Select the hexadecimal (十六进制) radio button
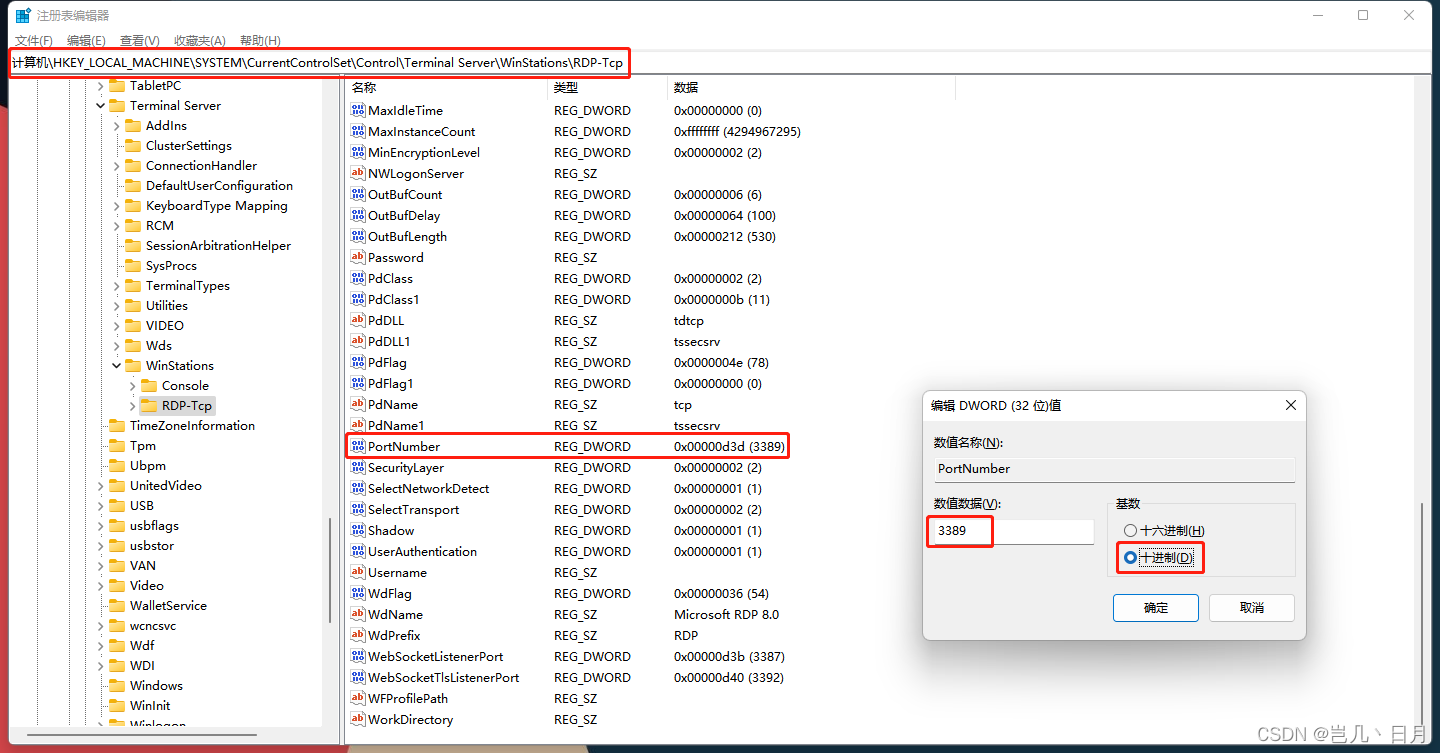The width and height of the screenshot is (1440, 753). point(1130,531)
